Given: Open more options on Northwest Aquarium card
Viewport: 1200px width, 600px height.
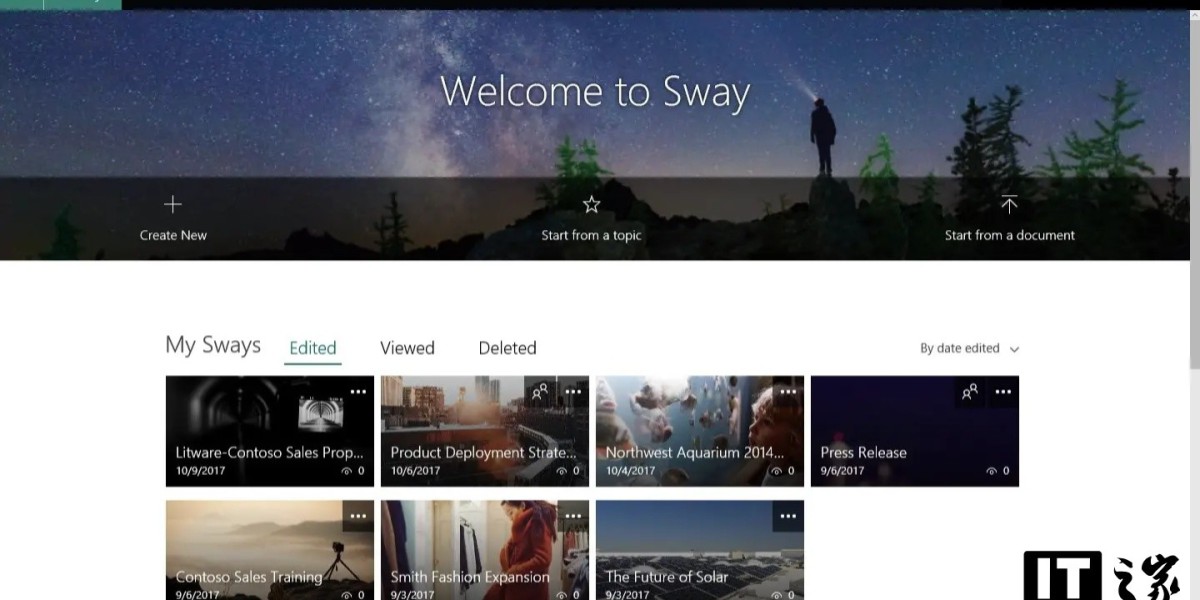Looking at the screenshot, I should (788, 392).
